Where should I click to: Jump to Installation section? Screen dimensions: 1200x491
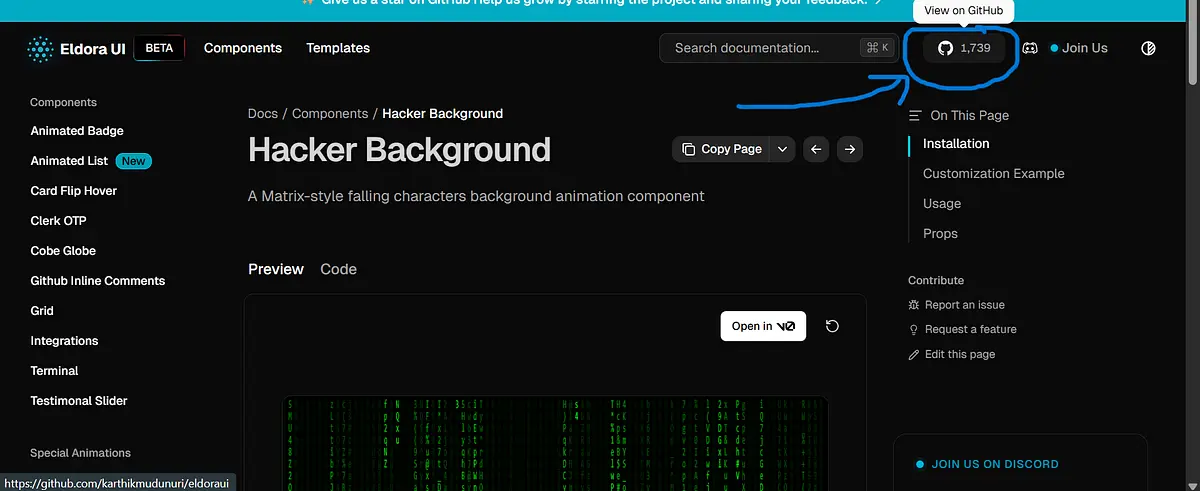tap(956, 144)
